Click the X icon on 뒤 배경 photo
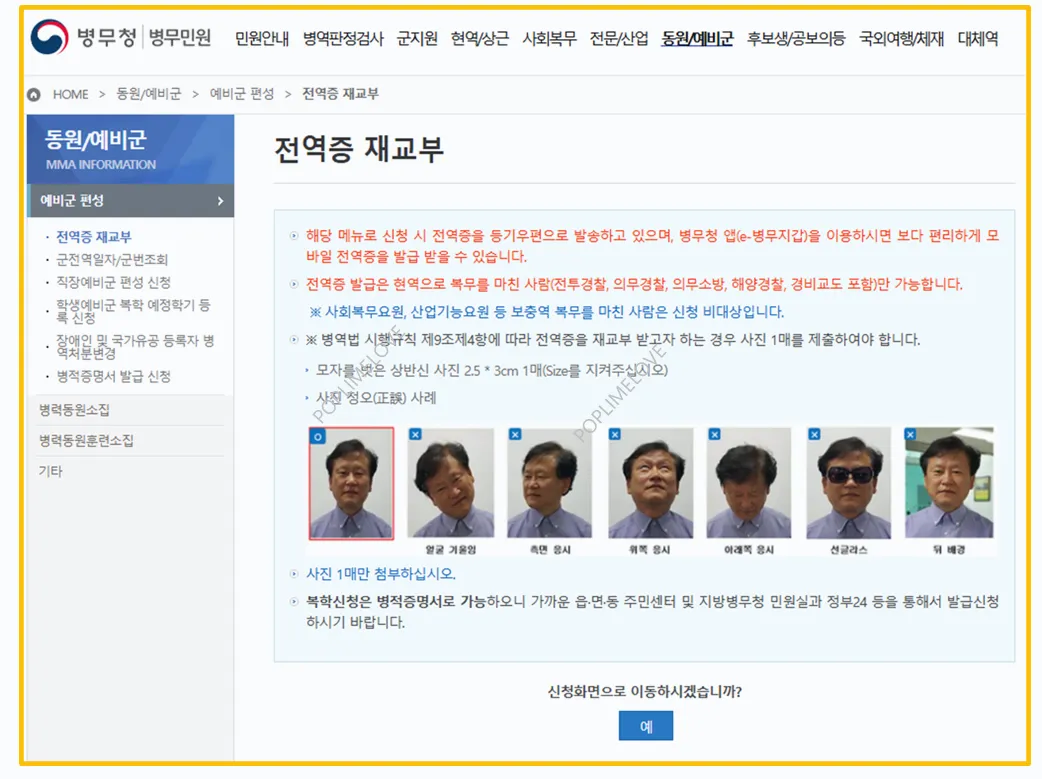1042x779 pixels. (910, 434)
